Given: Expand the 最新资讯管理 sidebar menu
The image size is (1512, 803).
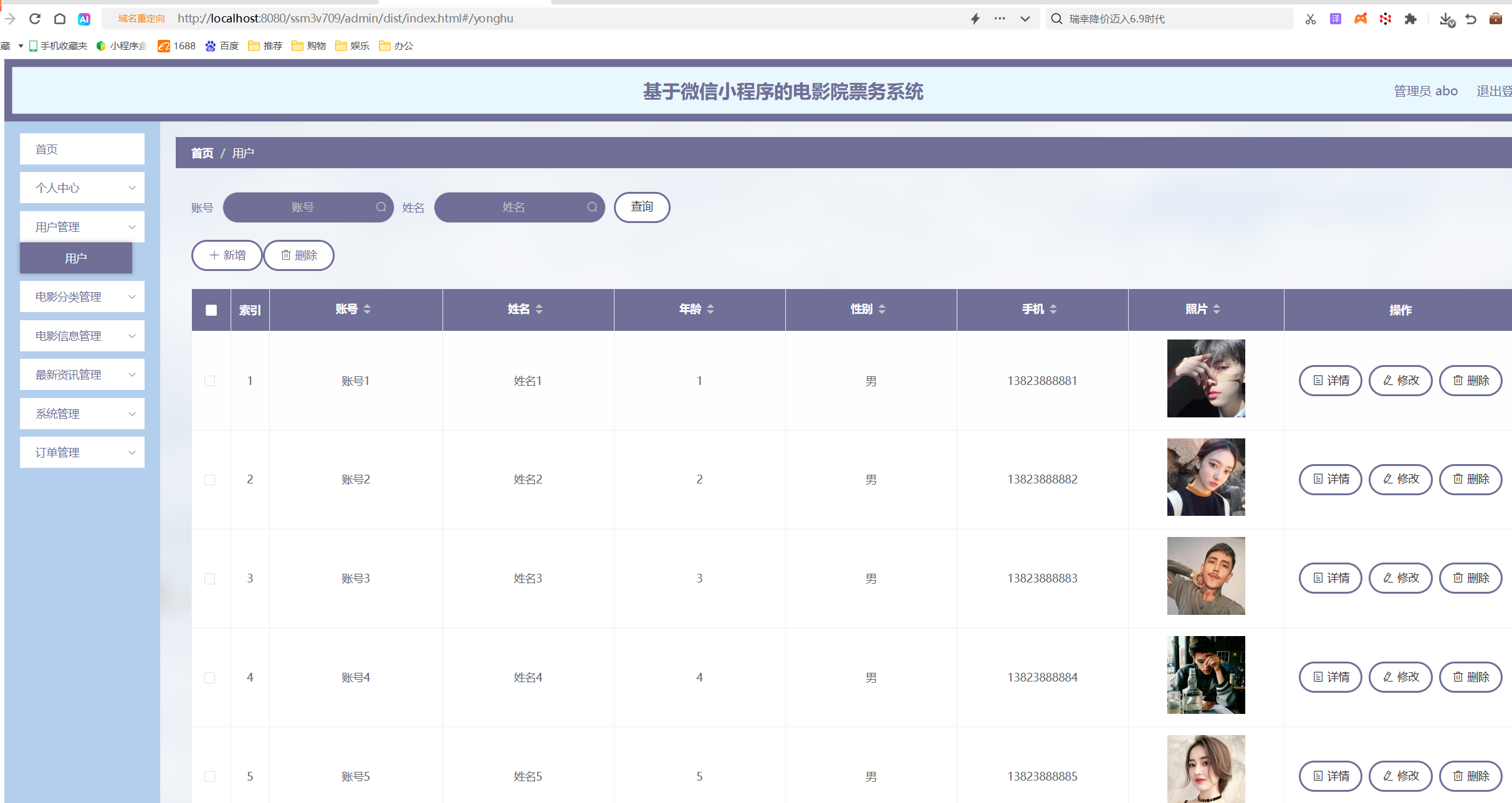Looking at the screenshot, I should click(x=82, y=374).
